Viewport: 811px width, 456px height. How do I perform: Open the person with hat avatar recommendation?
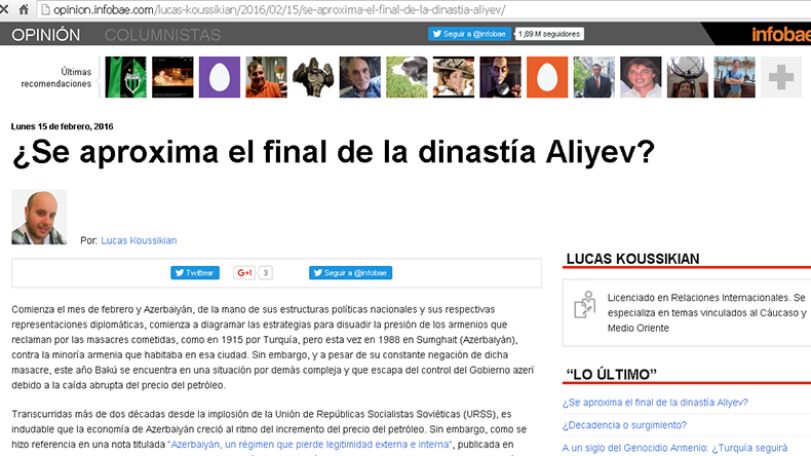point(454,77)
